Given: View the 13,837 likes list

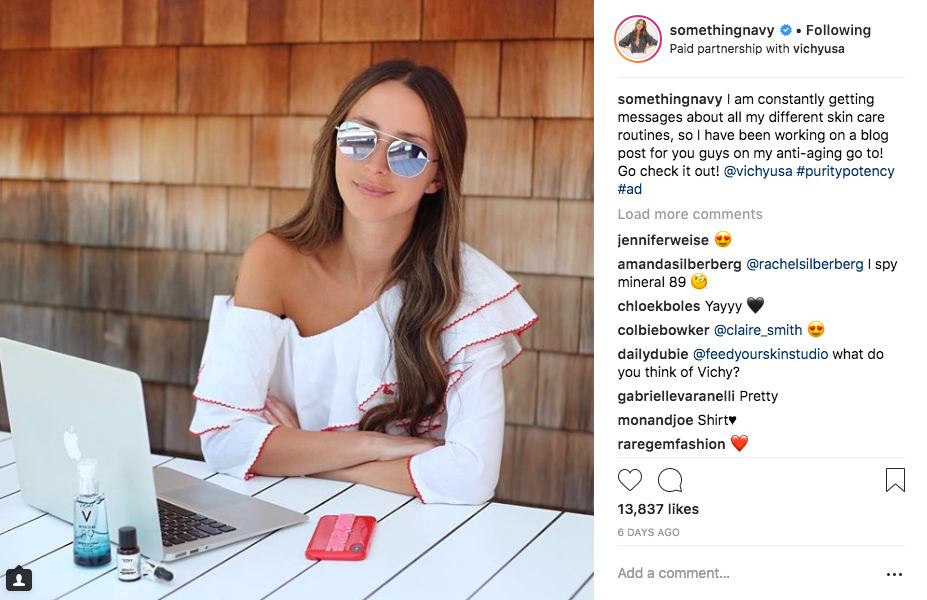Looking at the screenshot, I should tap(658, 509).
